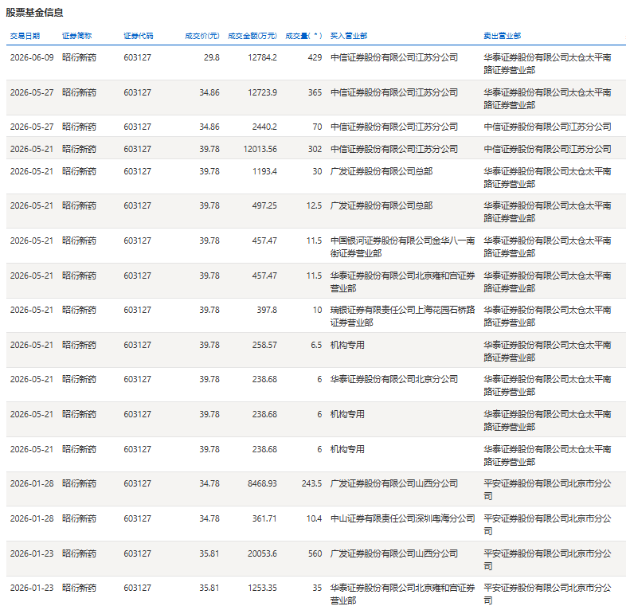Select seller 平安证券 in the 8468.93 row

pos(547,490)
